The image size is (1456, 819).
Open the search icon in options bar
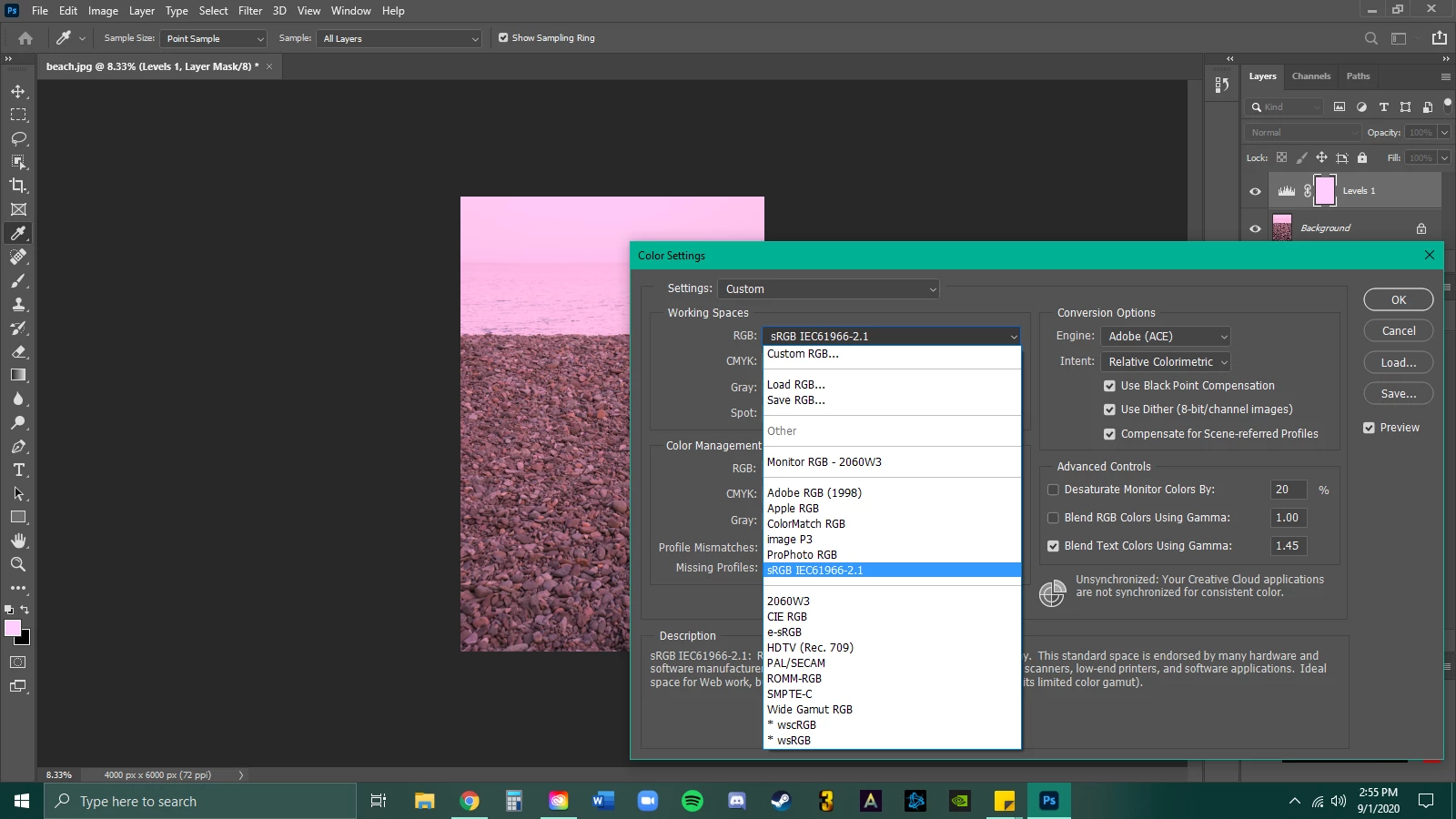click(1371, 38)
